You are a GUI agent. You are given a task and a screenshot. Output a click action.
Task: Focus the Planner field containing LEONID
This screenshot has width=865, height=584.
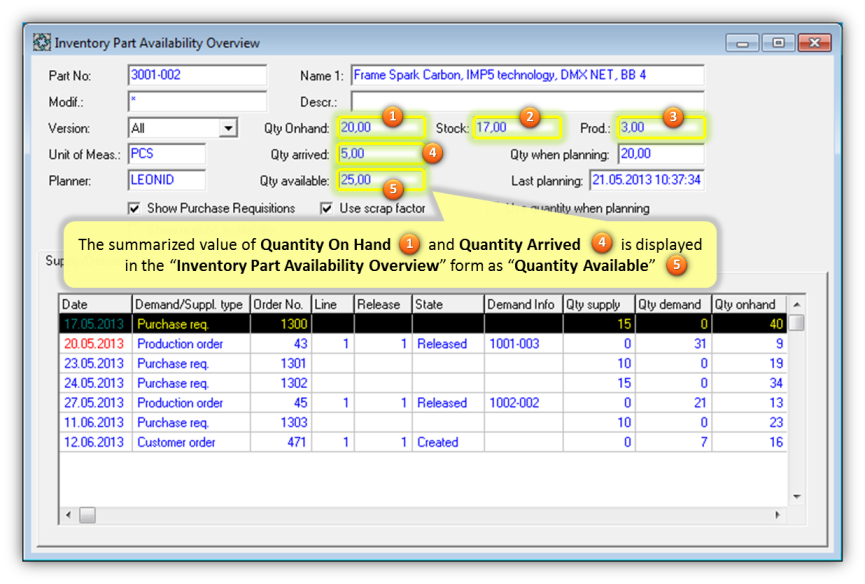167,180
